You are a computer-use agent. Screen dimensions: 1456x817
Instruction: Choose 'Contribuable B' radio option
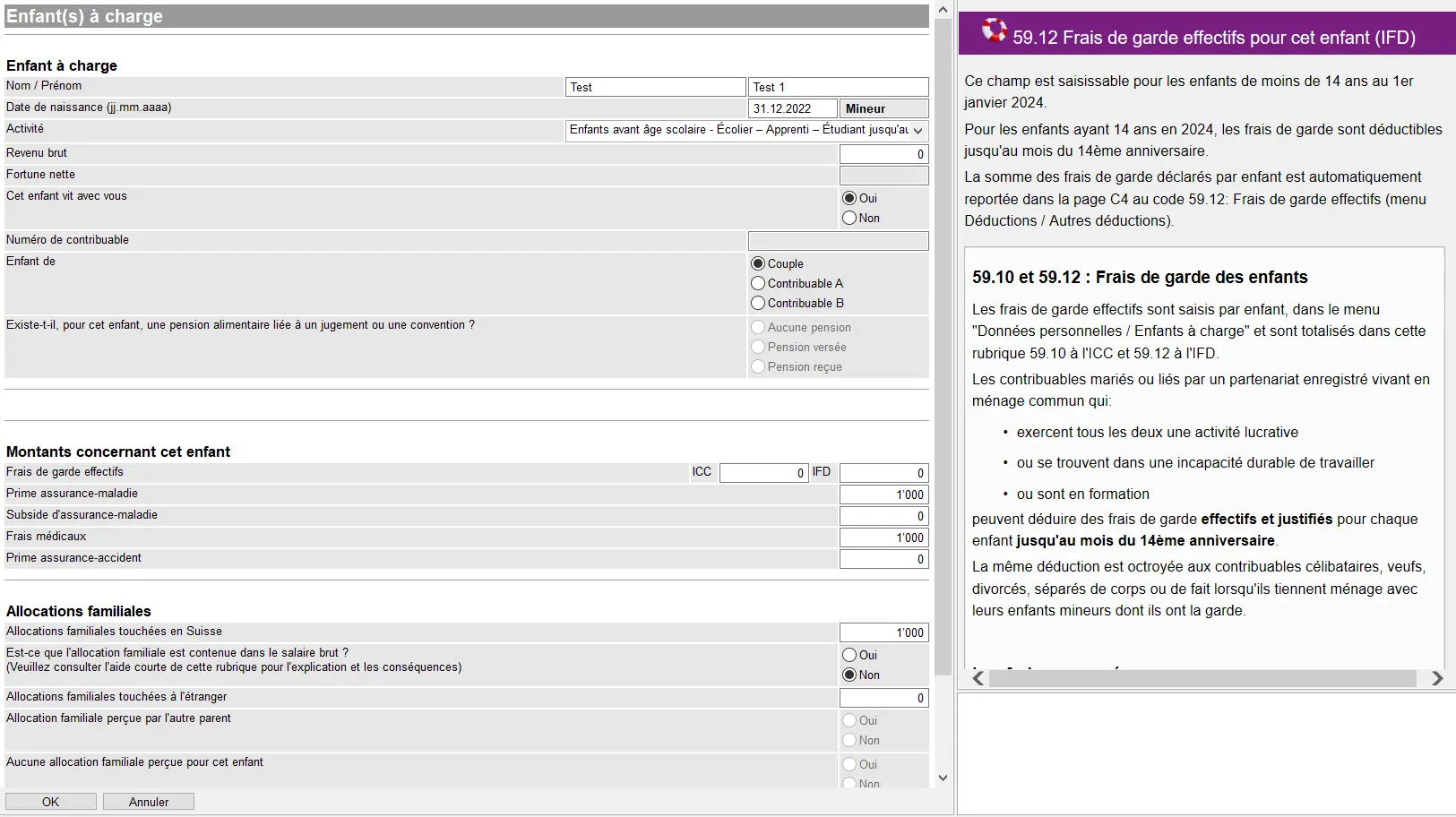click(x=758, y=304)
